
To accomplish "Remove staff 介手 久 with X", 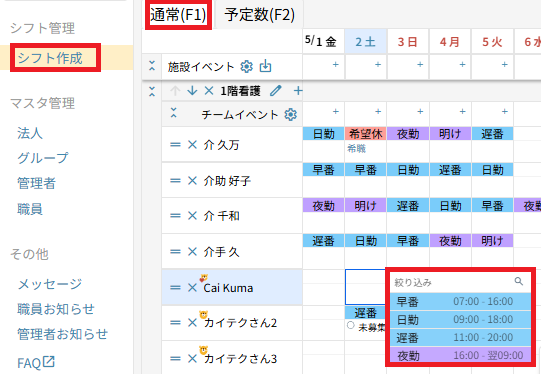I will pos(192,252).
